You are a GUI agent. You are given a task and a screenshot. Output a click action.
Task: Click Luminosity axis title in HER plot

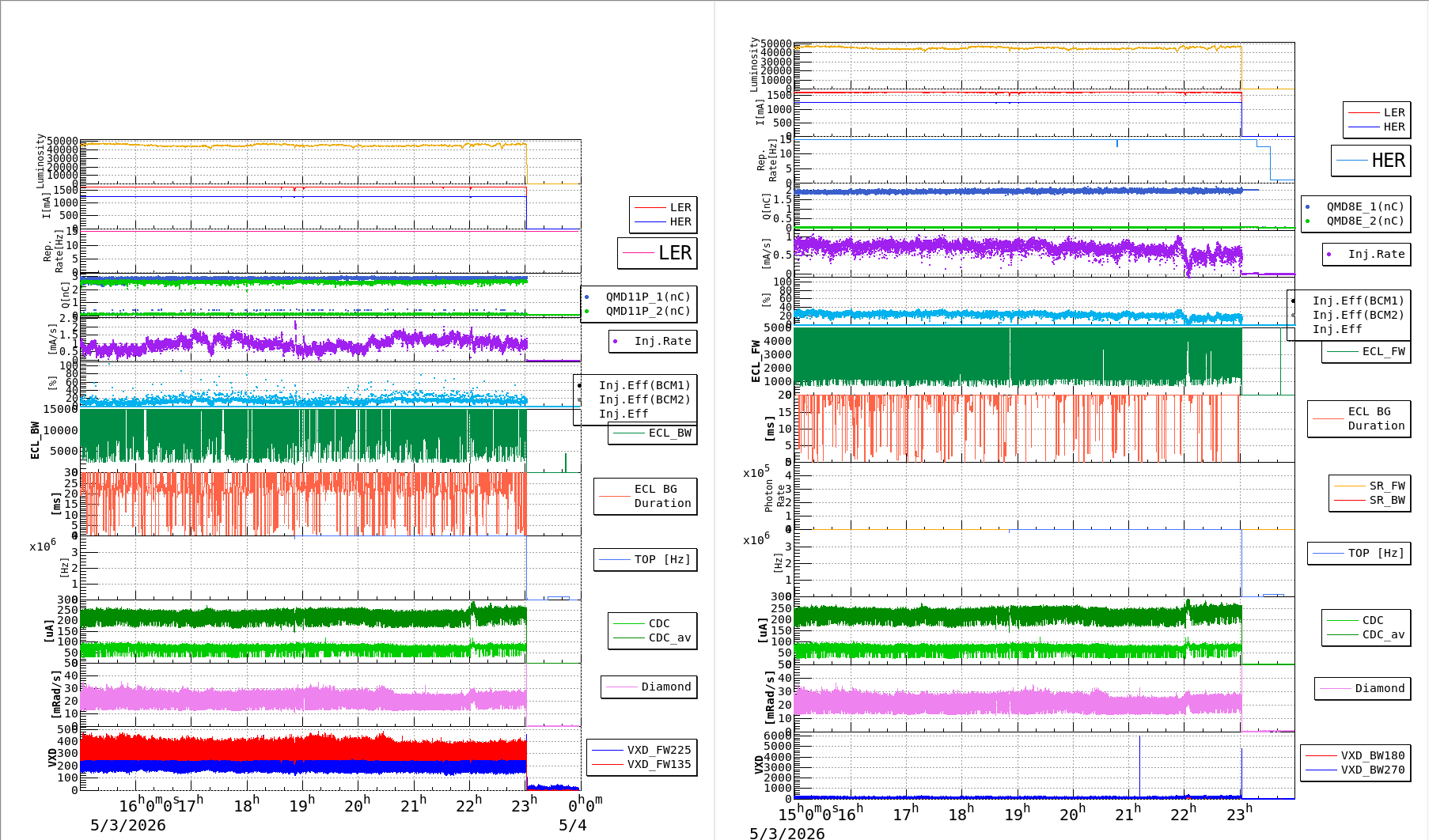tap(754, 65)
